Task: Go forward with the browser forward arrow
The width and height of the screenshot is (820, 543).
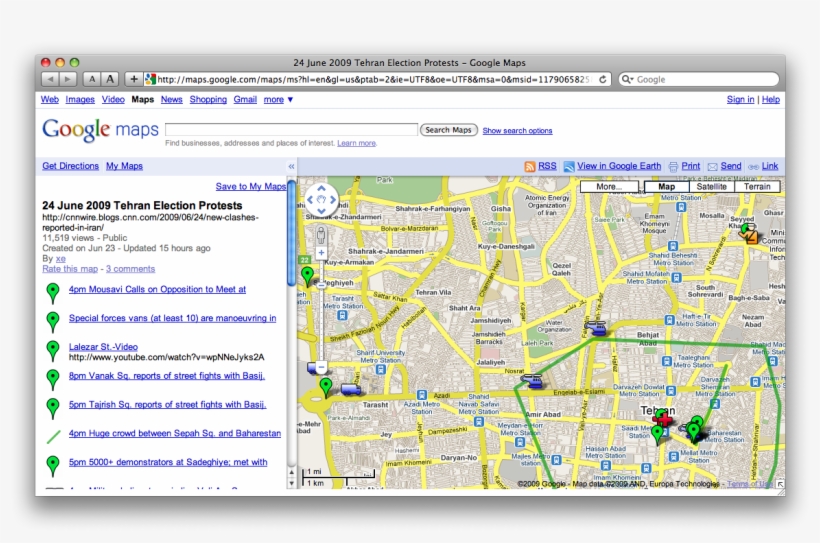Action: (68, 79)
